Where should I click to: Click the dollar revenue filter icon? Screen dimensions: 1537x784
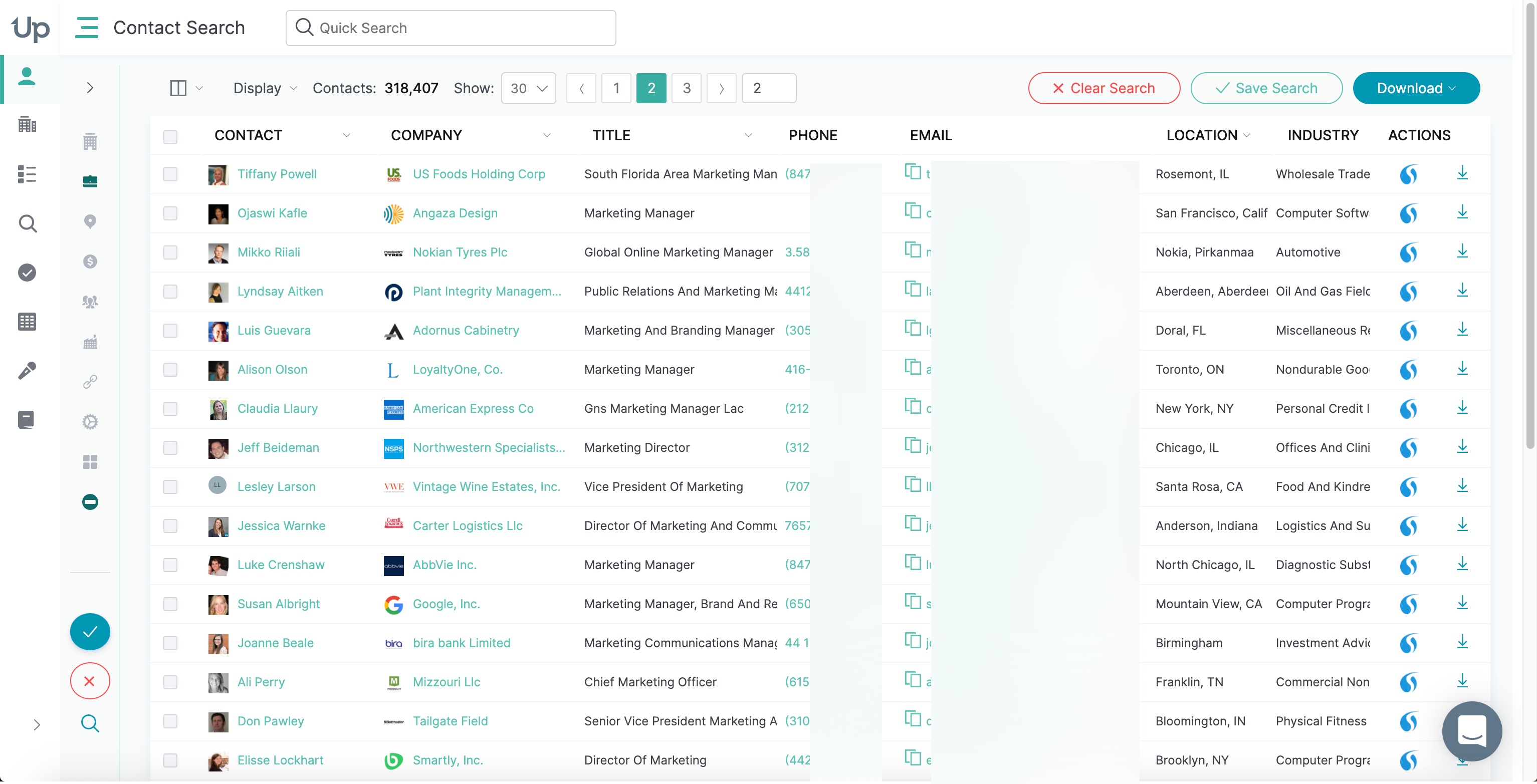[90, 262]
